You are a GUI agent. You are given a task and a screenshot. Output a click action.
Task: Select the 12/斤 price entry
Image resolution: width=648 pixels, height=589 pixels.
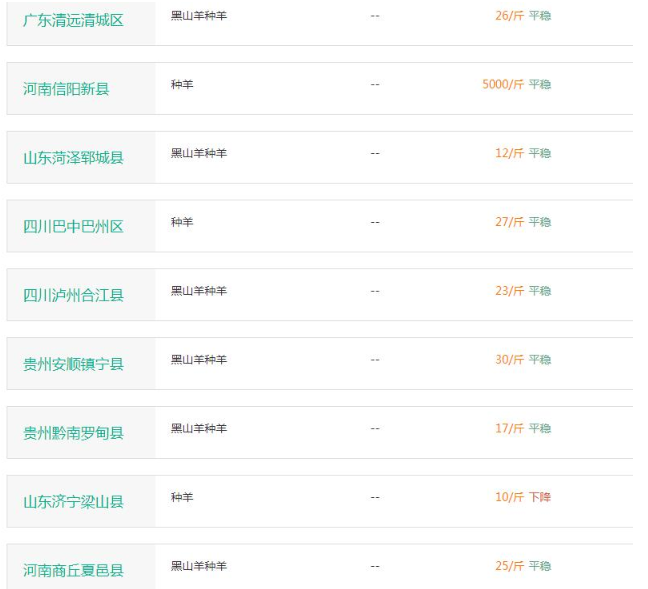[509, 154]
